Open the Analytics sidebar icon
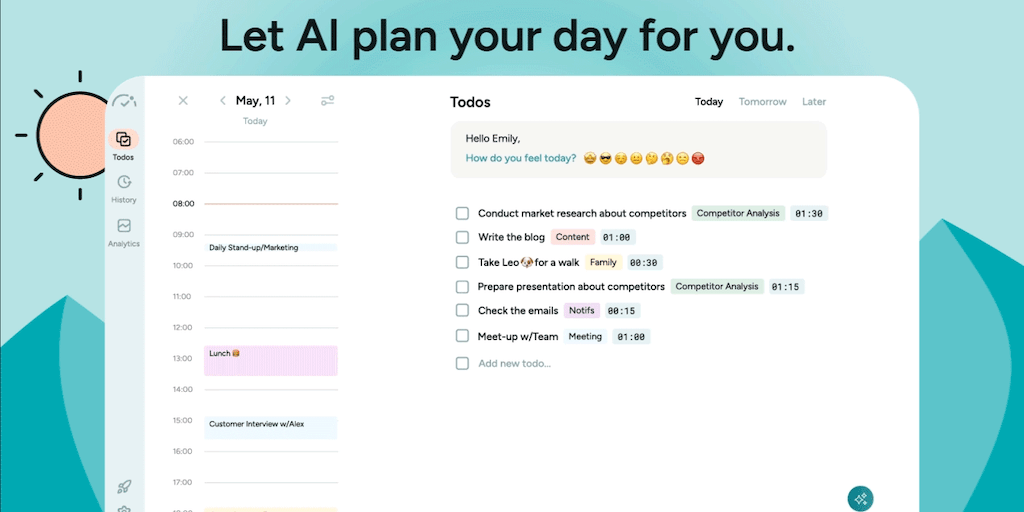This screenshot has height=512, width=1024. [x=124, y=227]
